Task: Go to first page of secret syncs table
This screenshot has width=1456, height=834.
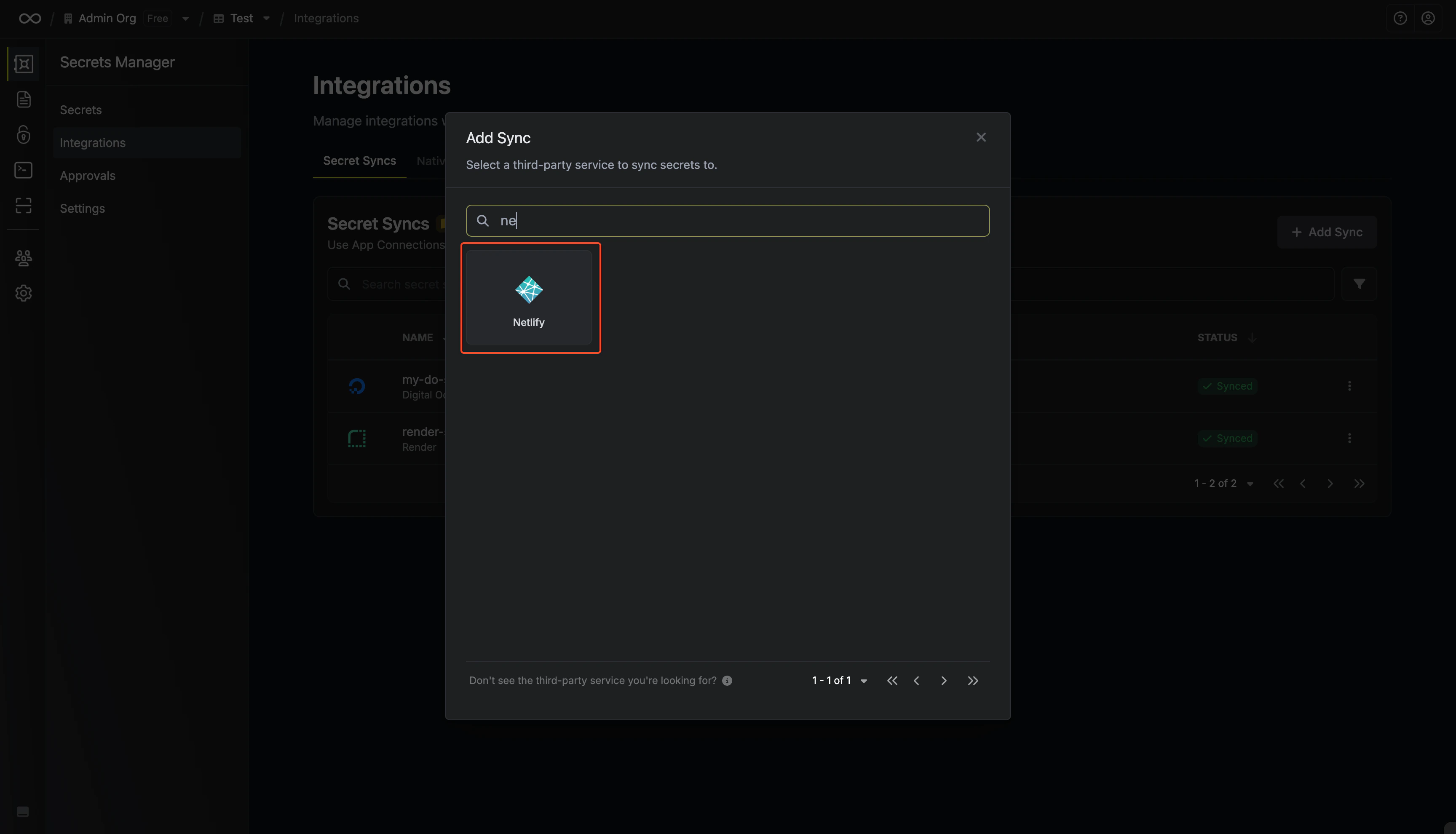Action: 1278,484
